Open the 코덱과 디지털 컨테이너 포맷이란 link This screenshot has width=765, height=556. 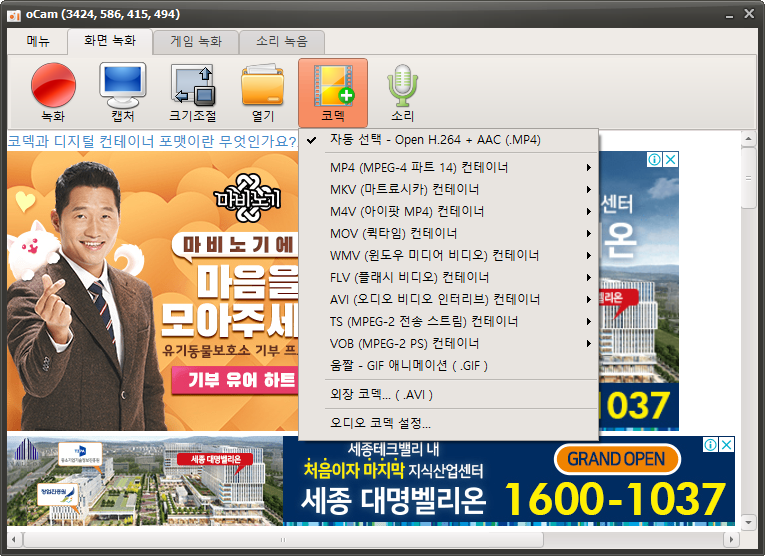tap(152, 141)
